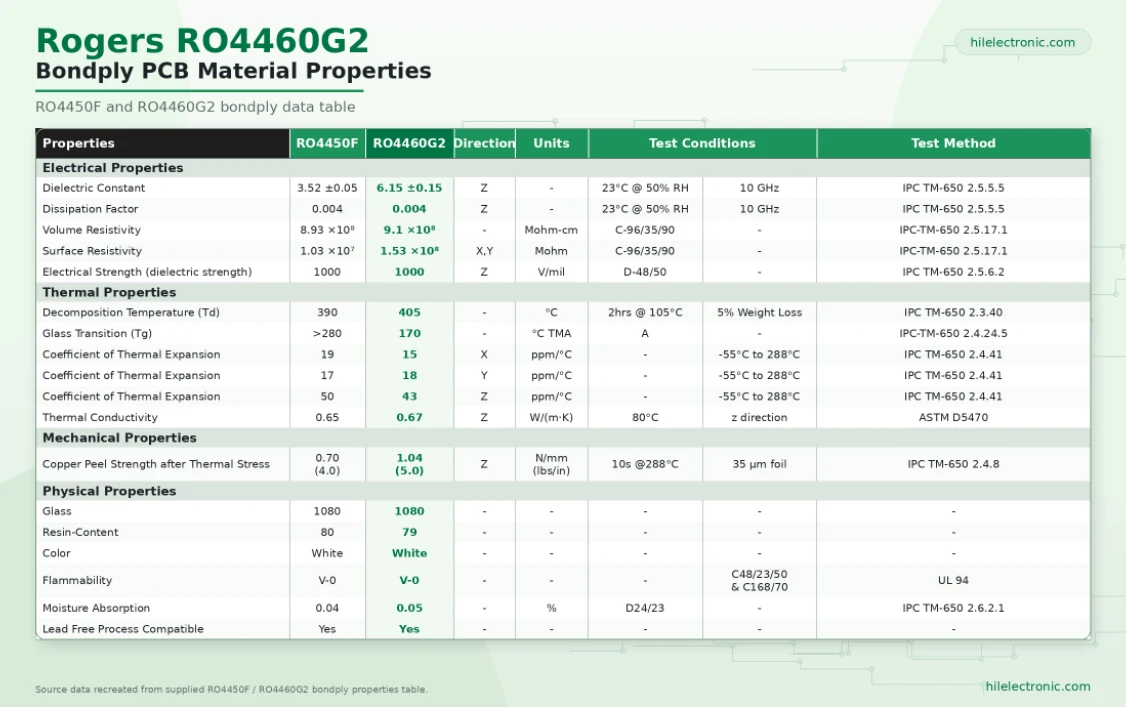
Task: Open the hilelectronic.com link badge at top
Action: pos(1022,42)
